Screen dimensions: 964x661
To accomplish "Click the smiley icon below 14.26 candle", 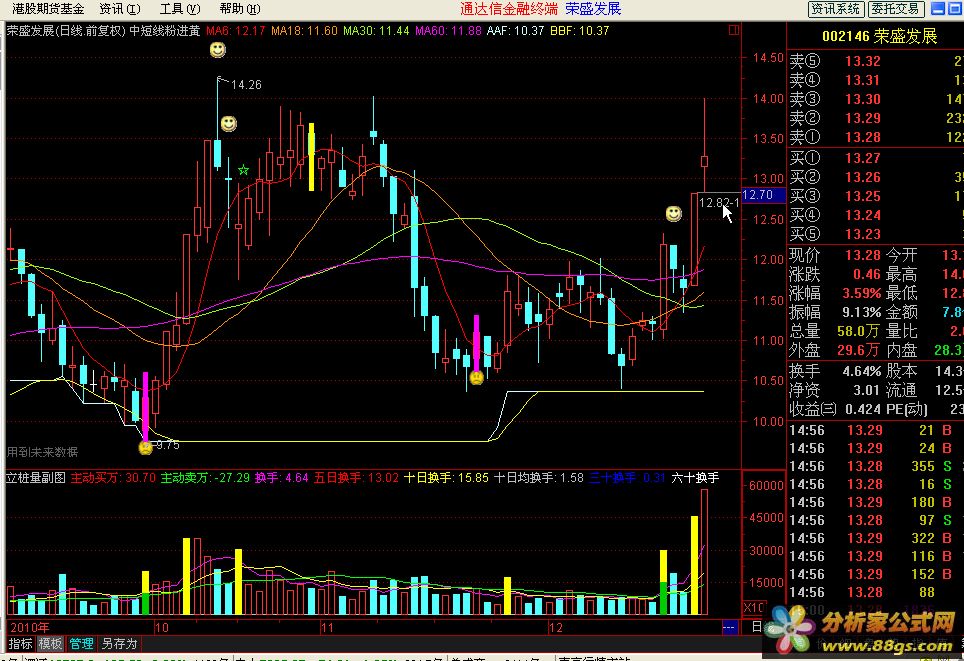I will click(x=229, y=124).
